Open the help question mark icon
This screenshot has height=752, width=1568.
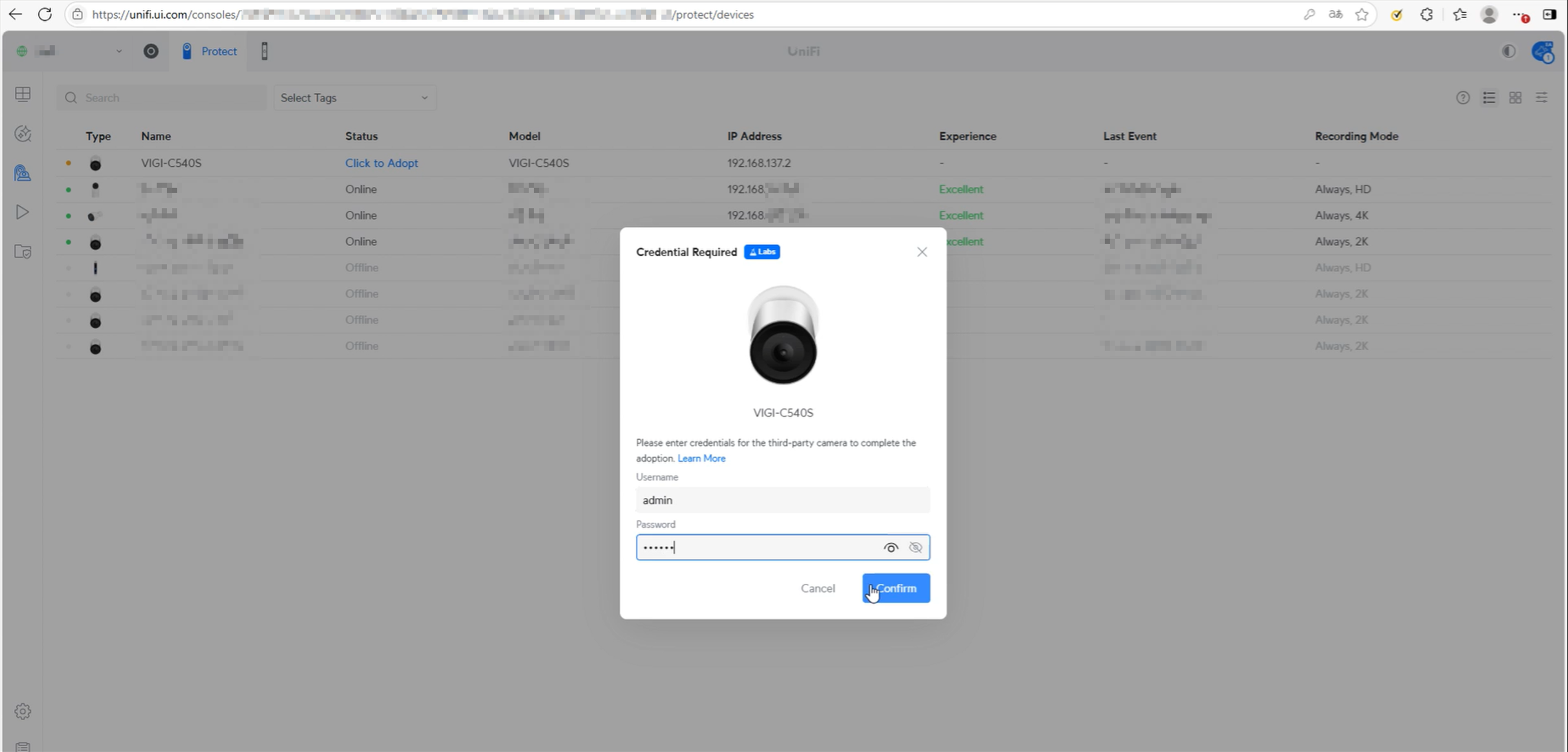coord(1462,98)
